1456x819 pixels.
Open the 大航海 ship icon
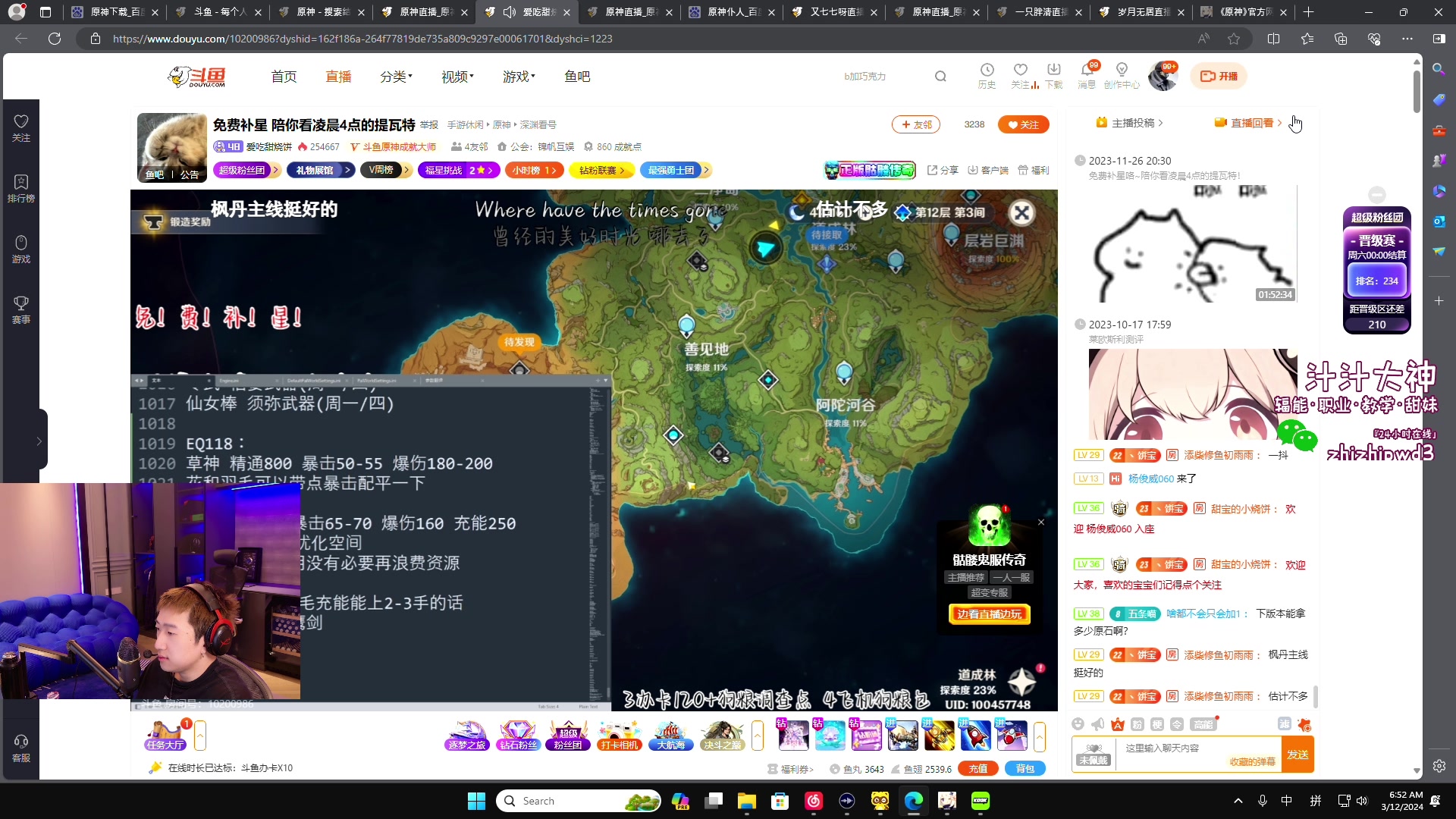click(x=670, y=736)
